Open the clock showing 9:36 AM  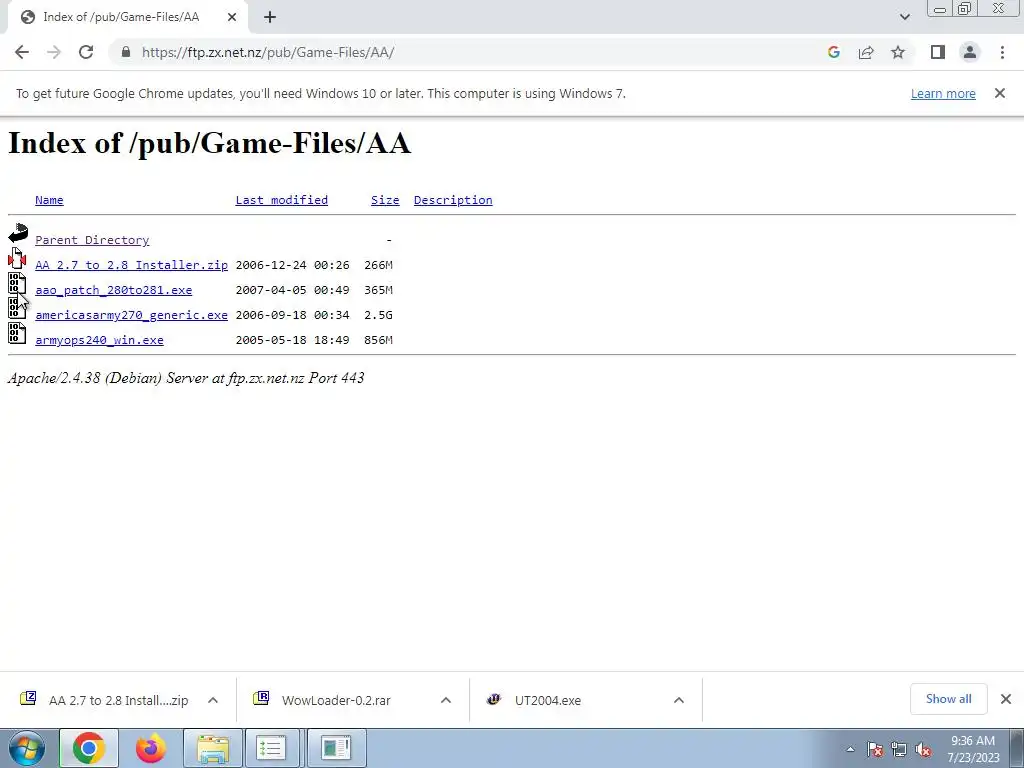click(973, 749)
